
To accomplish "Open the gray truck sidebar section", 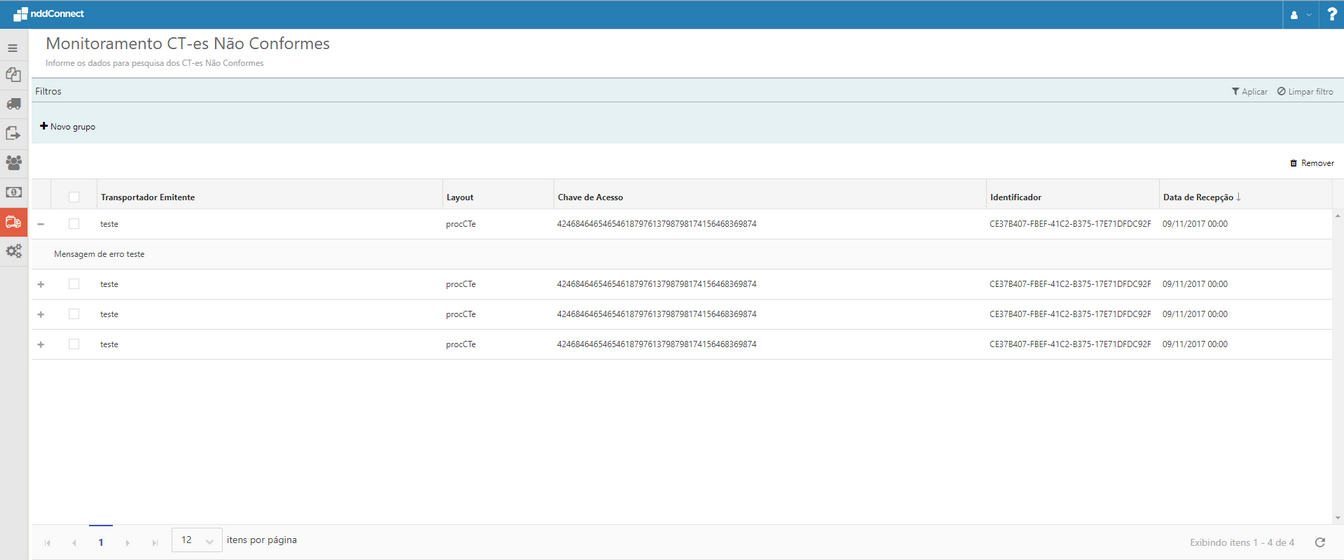I will click(13, 104).
